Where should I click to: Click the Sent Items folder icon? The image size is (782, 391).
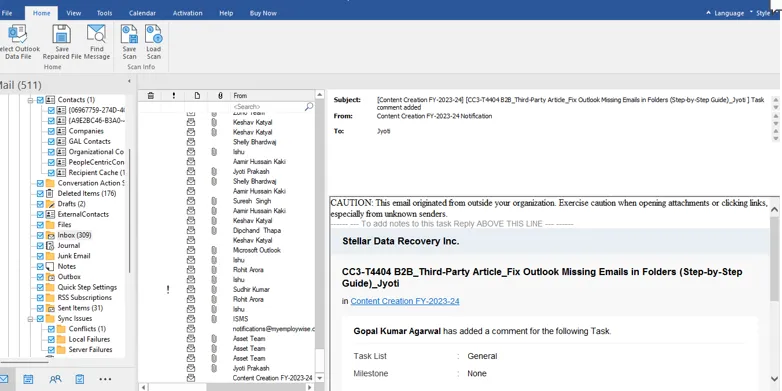[50, 308]
